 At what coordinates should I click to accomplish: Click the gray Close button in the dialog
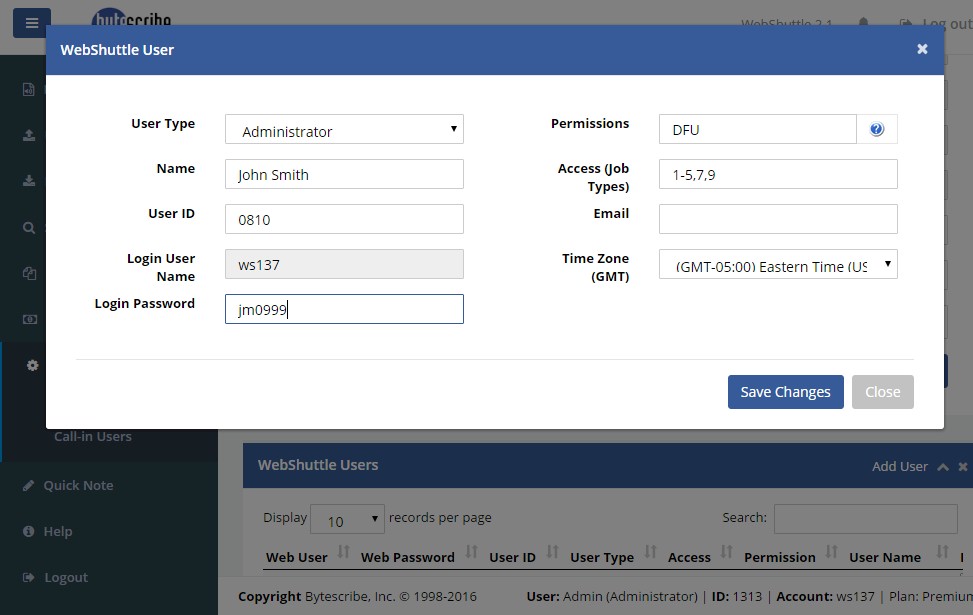coord(882,392)
